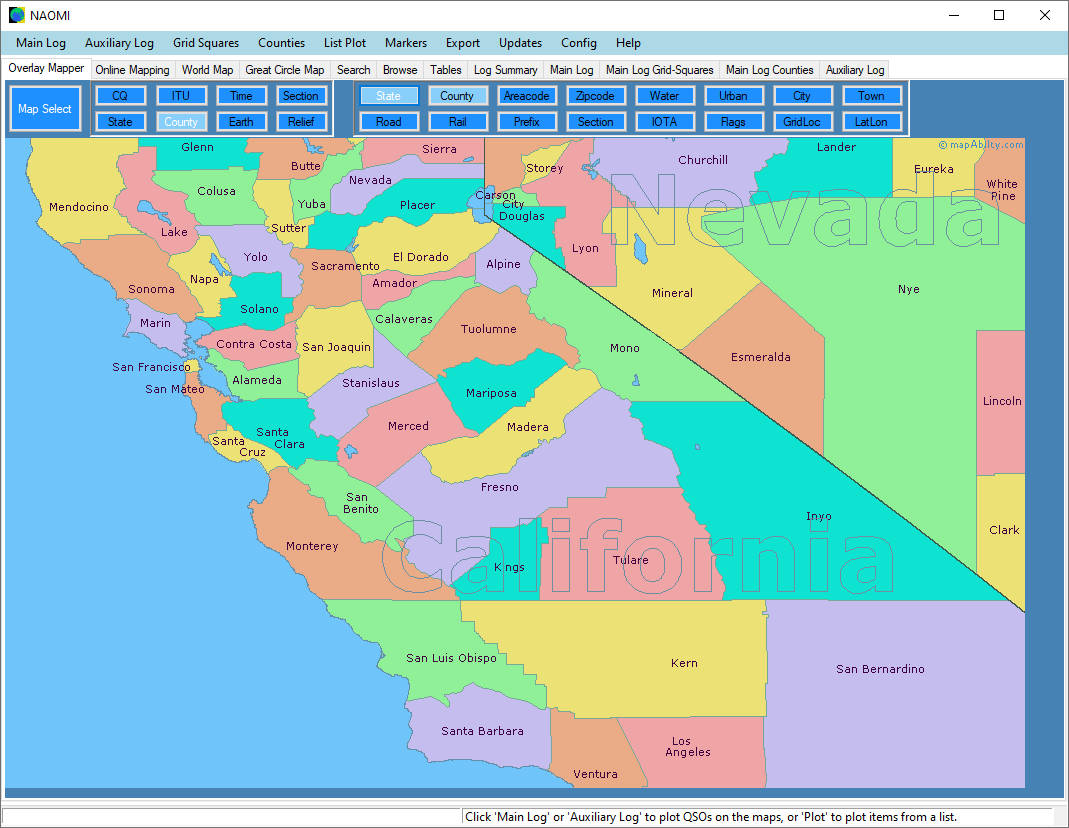Toggle the Water overlay
Screen dimensions: 1069x828
664,96
